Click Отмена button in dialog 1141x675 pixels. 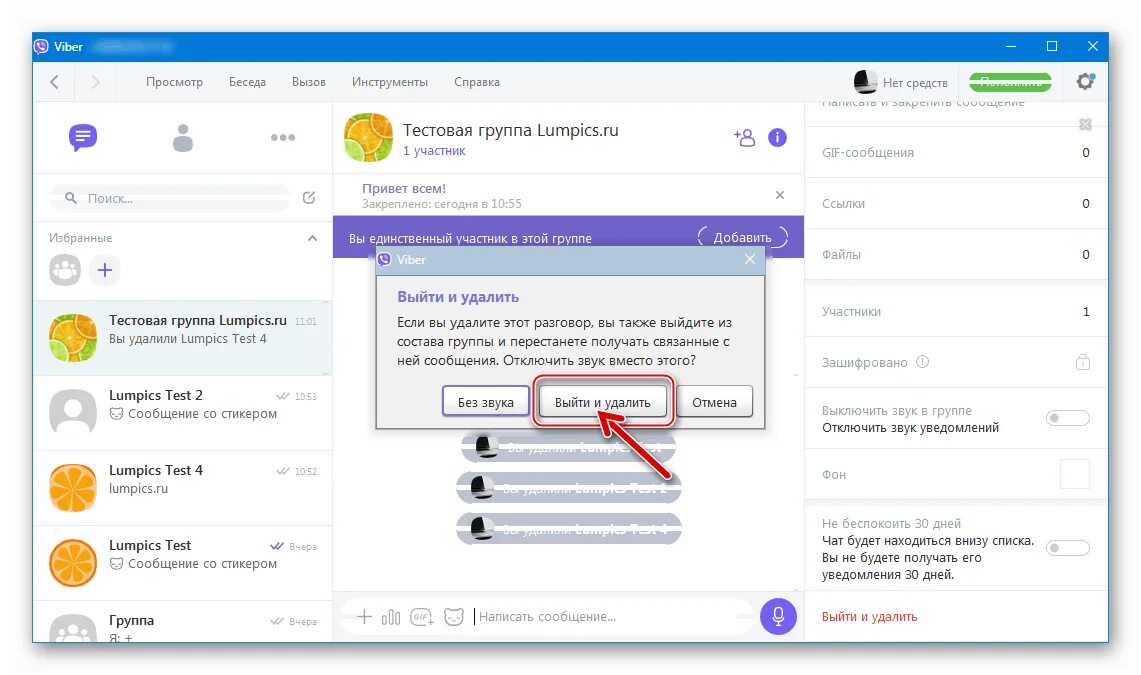pos(714,402)
